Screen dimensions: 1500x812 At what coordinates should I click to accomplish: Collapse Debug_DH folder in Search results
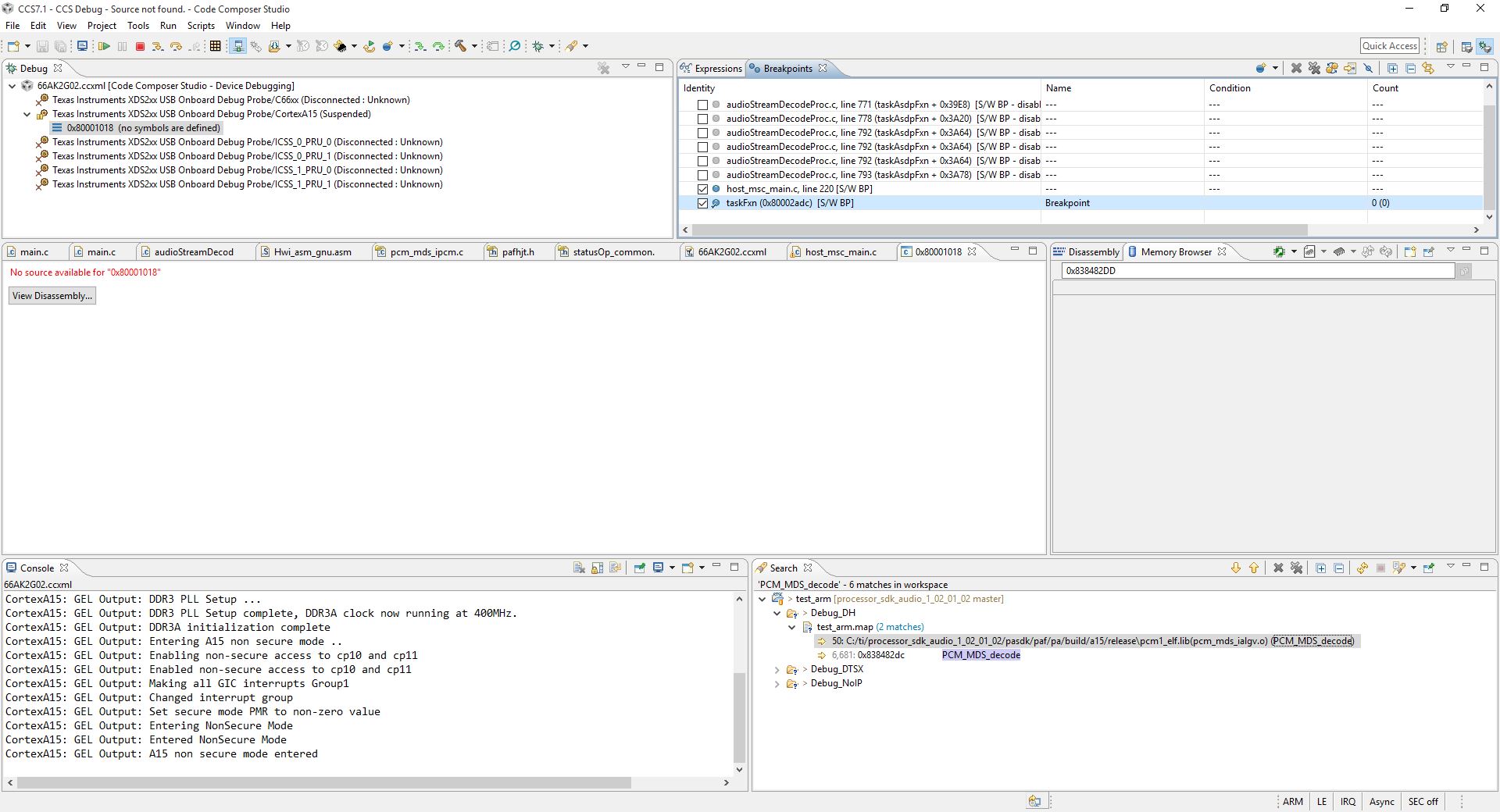pos(777,613)
